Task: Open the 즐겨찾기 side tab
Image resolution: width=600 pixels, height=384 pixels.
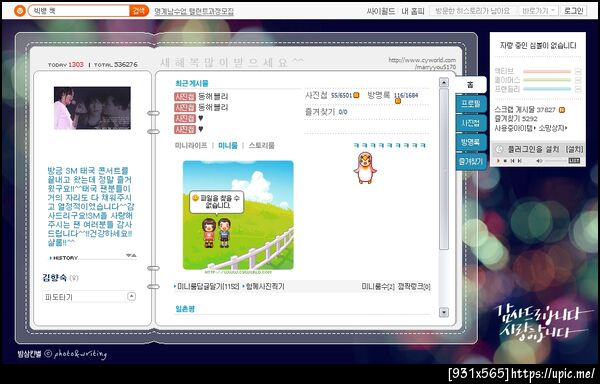Action: [x=471, y=161]
